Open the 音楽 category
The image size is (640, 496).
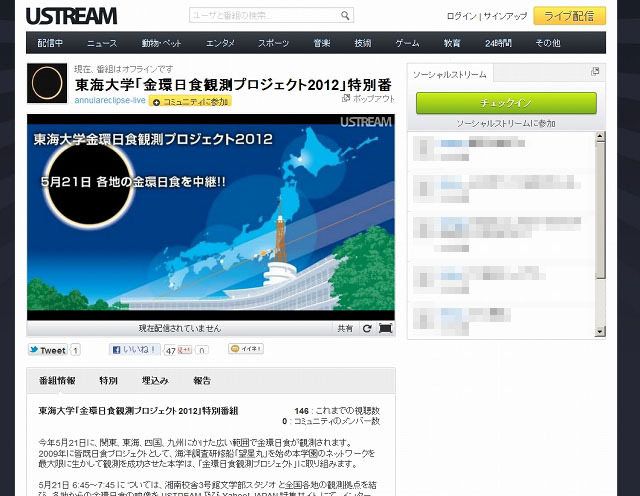[322, 43]
